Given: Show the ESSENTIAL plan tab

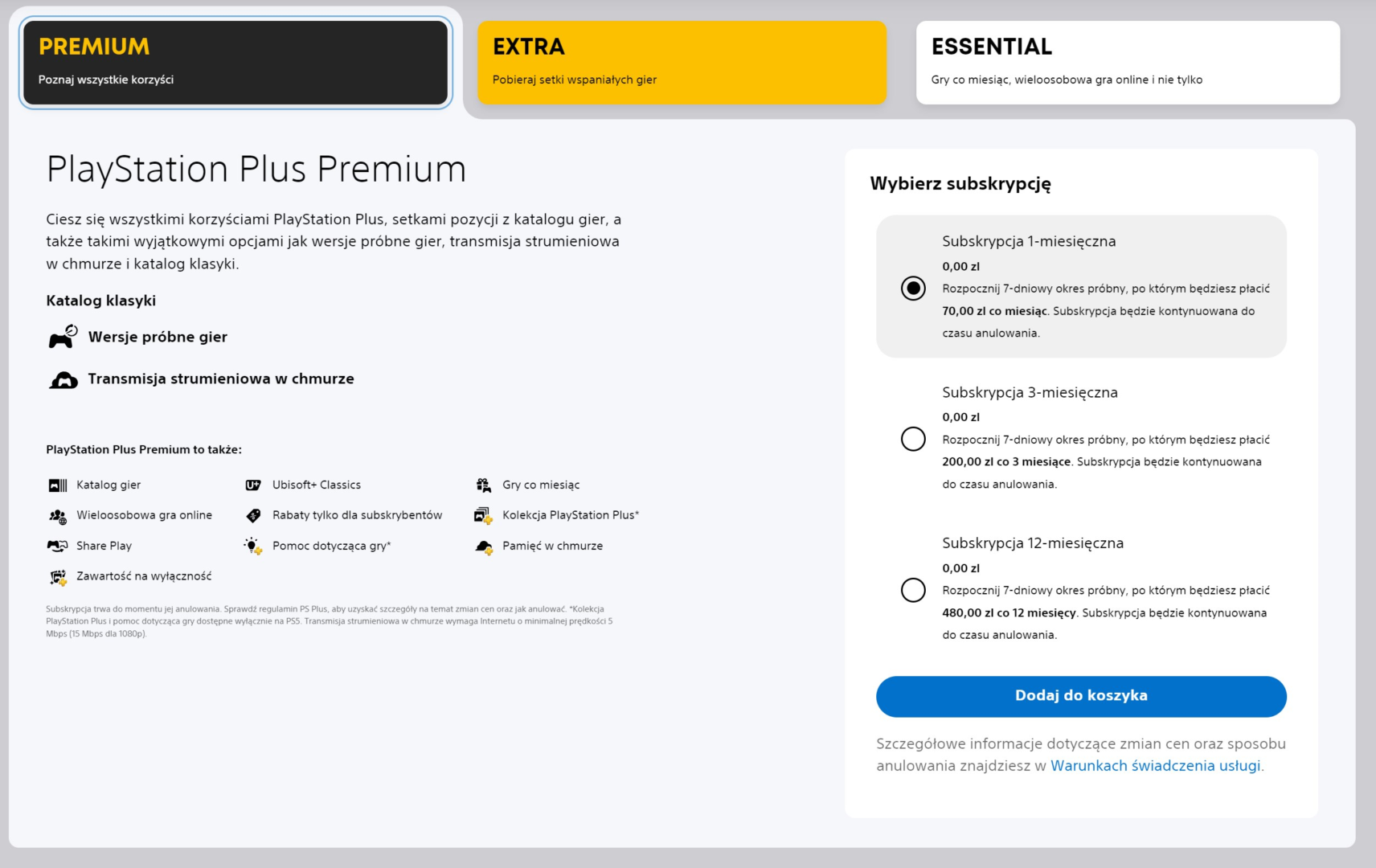Looking at the screenshot, I should [1128, 63].
